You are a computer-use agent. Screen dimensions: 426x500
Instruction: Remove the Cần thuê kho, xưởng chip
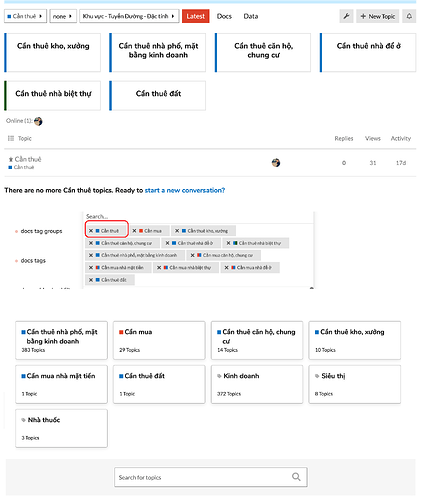[177, 231]
